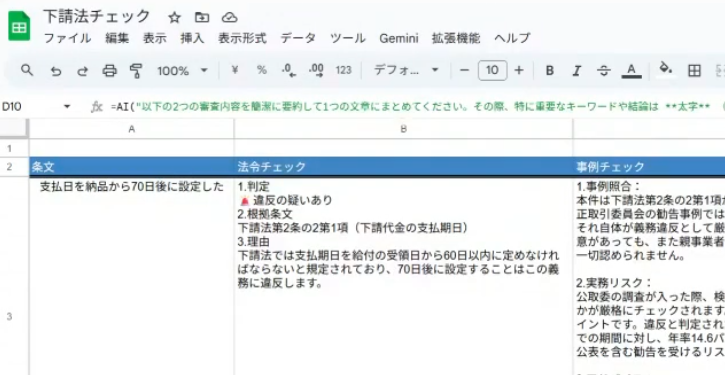Click the document title 下請法チェック

coord(97,17)
